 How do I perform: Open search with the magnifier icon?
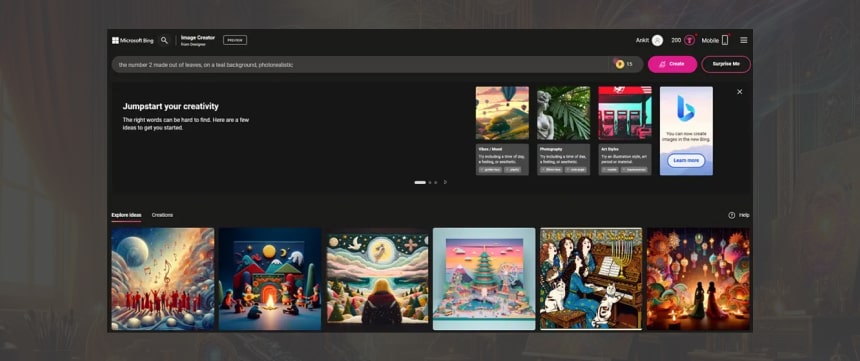[x=164, y=40]
